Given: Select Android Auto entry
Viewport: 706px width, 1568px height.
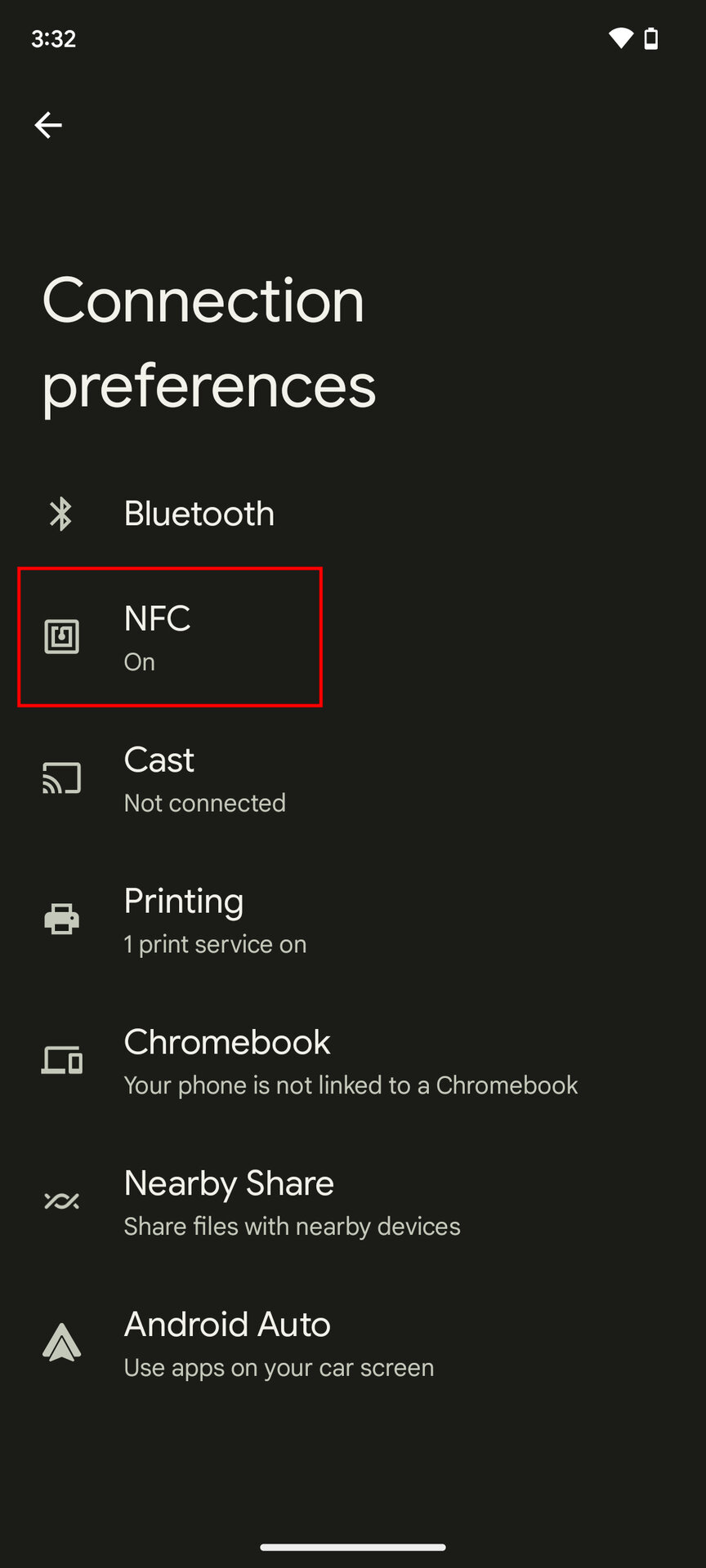Looking at the screenshot, I should pyautogui.click(x=227, y=1325).
